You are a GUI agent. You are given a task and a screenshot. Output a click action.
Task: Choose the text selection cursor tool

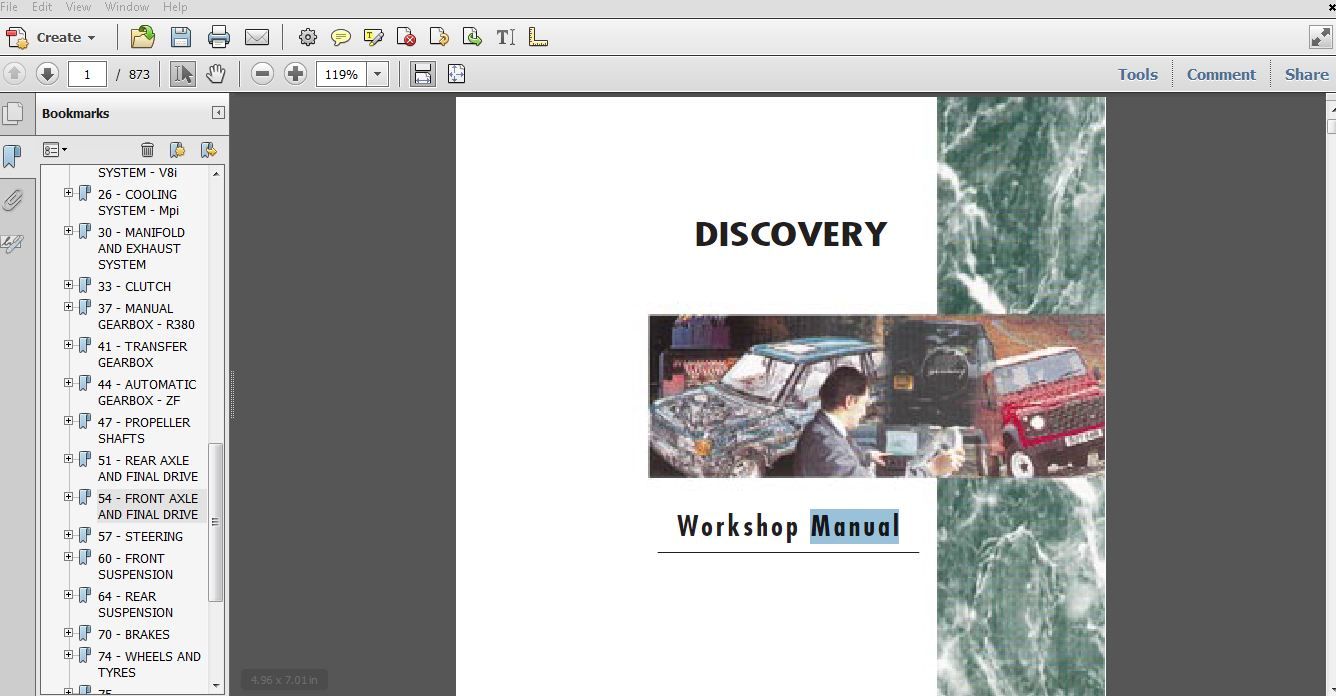click(x=183, y=74)
